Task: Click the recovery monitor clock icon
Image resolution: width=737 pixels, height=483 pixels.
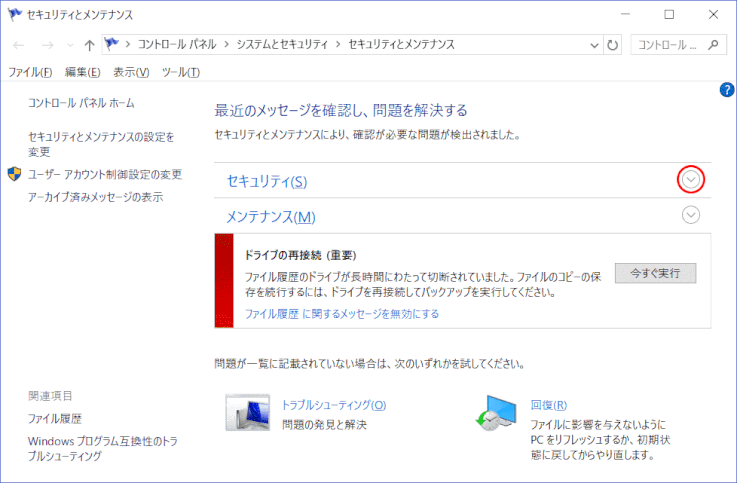Action: [x=496, y=413]
